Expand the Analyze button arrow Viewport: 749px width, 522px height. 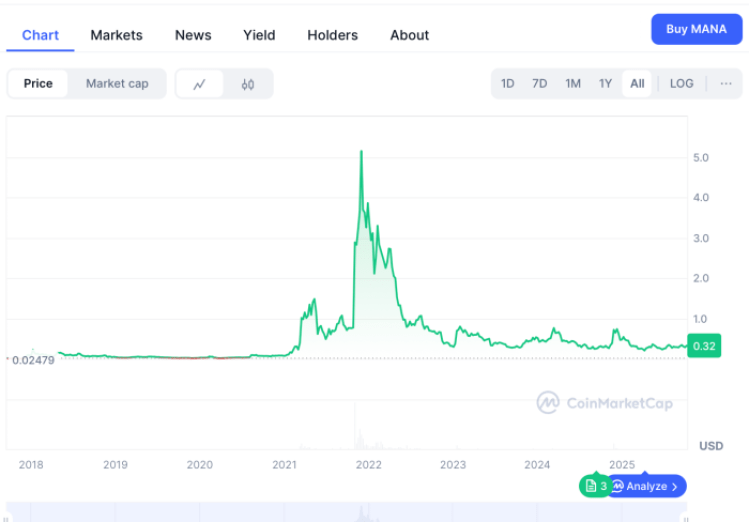pos(675,486)
